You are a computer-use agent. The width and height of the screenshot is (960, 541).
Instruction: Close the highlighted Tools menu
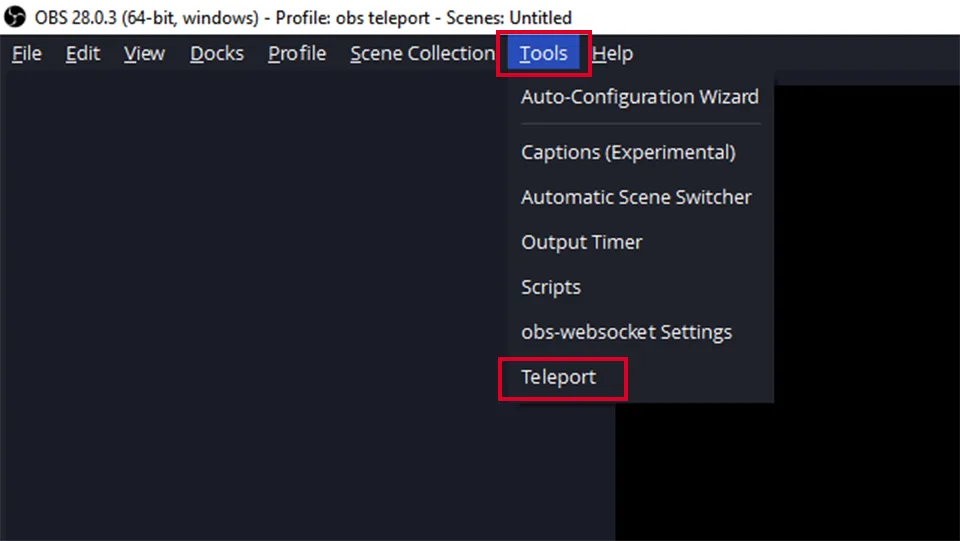(544, 54)
